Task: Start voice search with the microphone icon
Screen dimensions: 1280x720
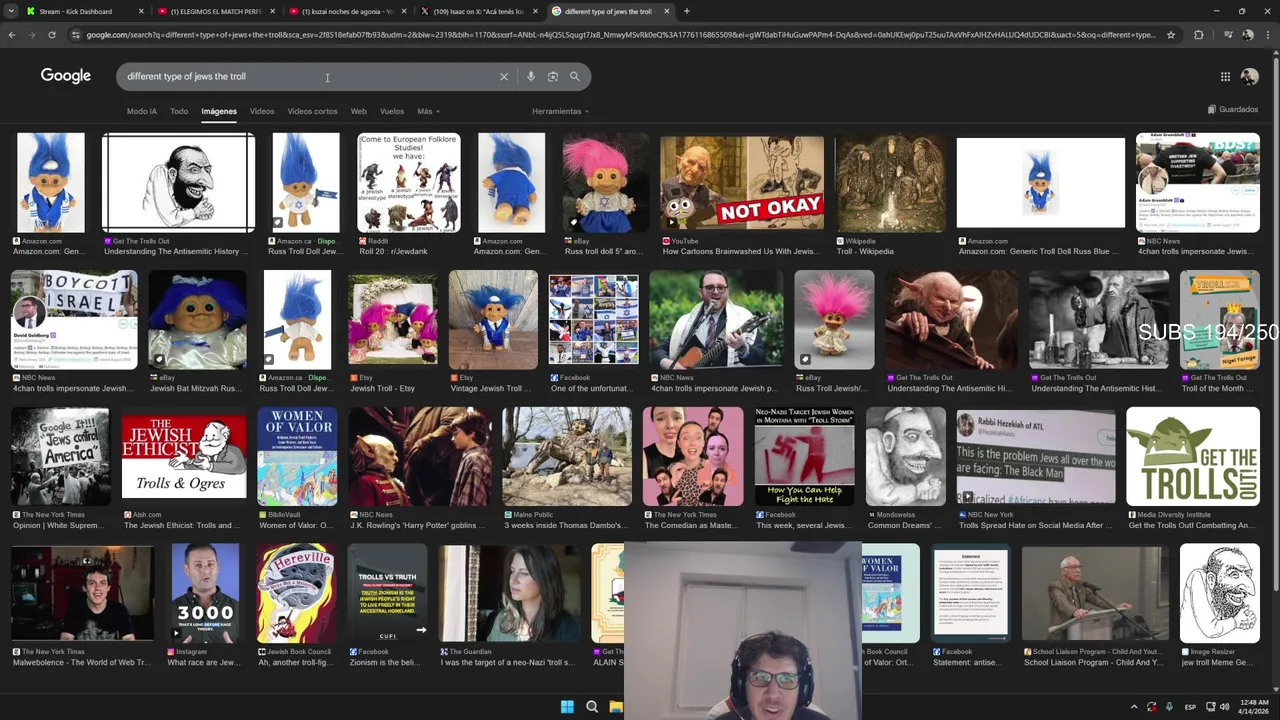Action: (531, 77)
